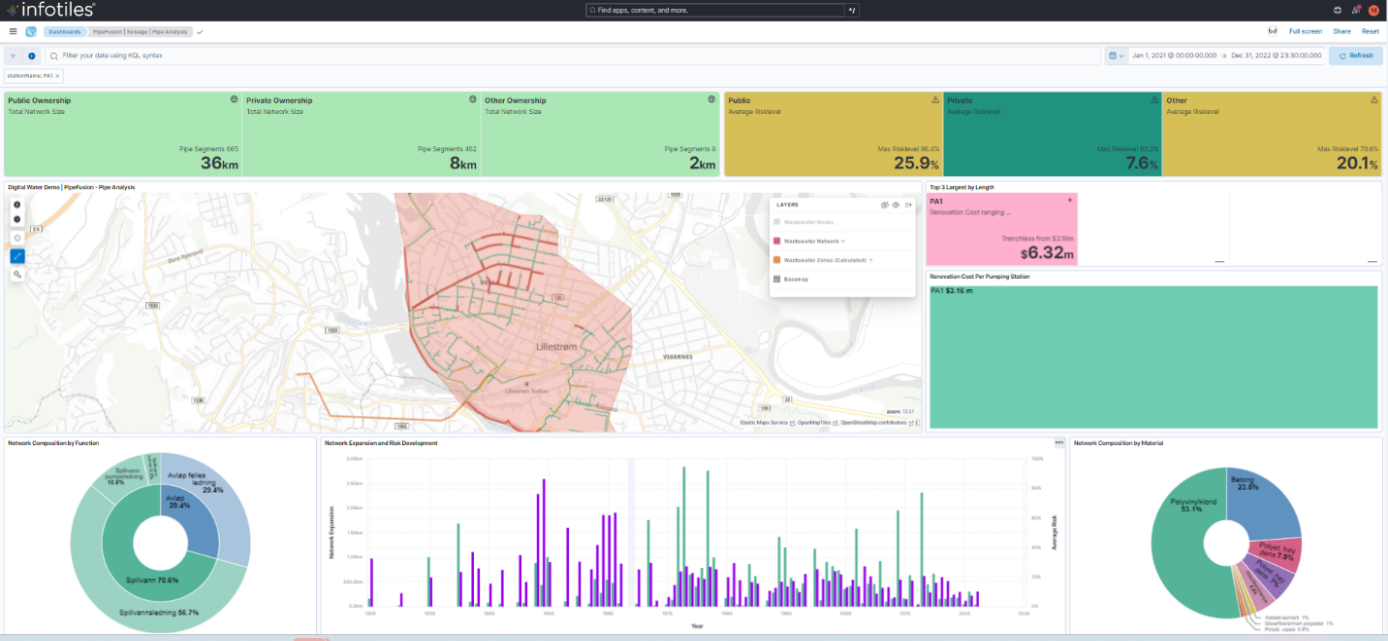
Task: Select the measure tool on the map
Action: click(x=17, y=255)
